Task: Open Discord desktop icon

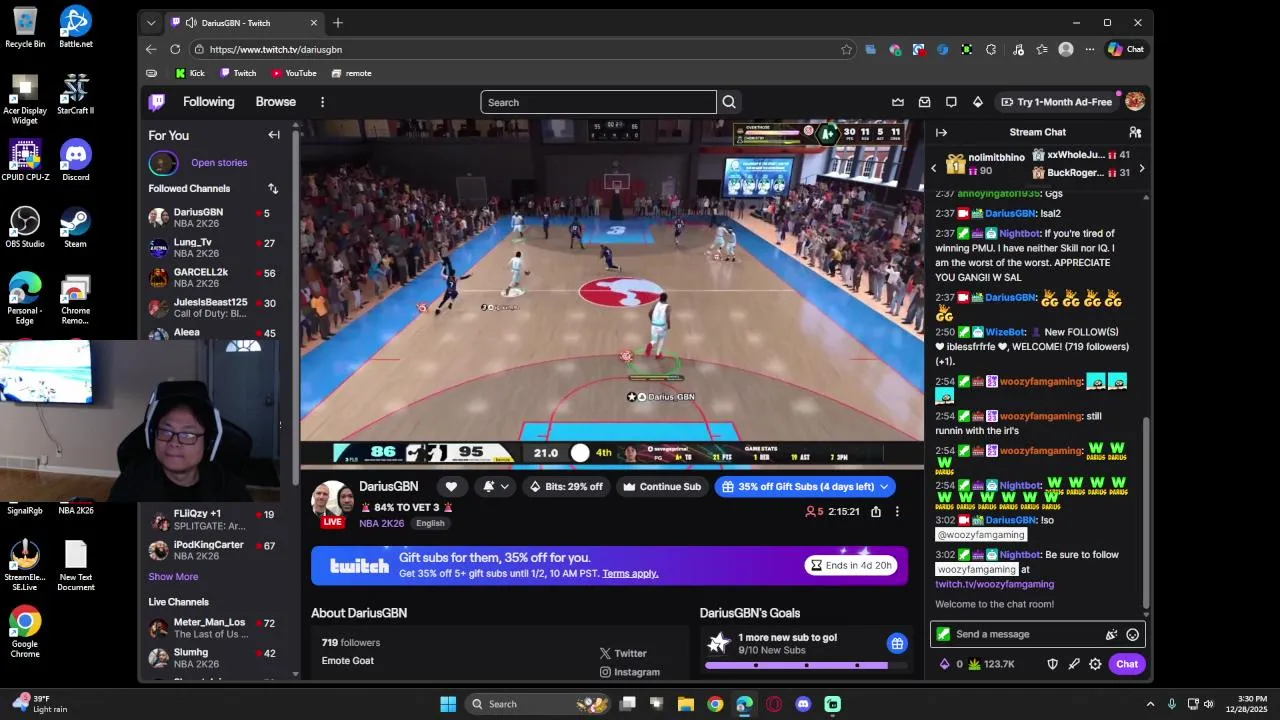Action: pos(76,161)
